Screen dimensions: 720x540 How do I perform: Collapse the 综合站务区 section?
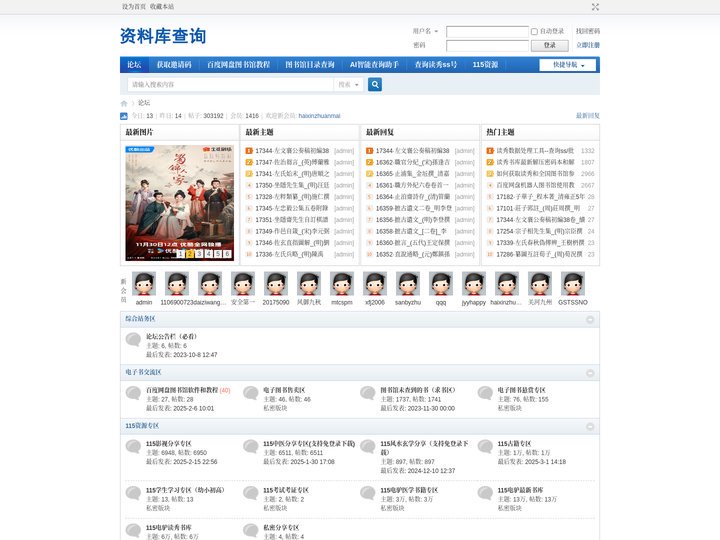(x=590, y=320)
